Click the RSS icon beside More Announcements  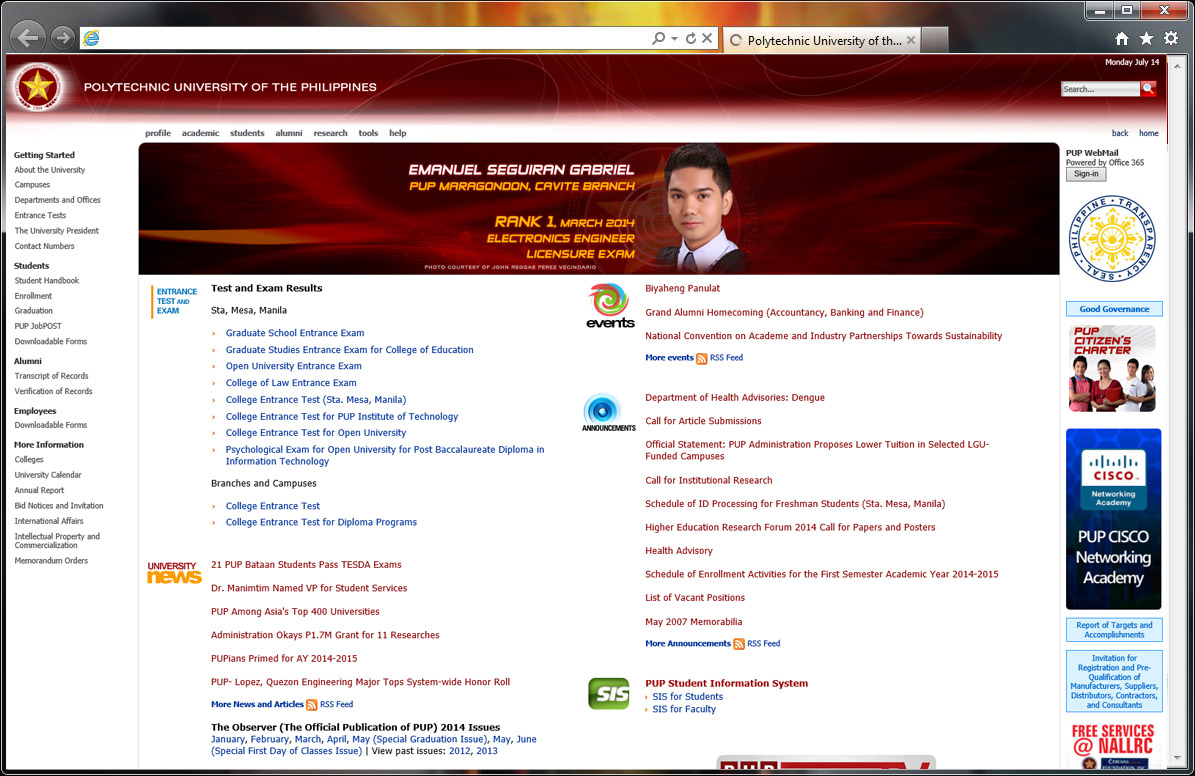point(738,644)
